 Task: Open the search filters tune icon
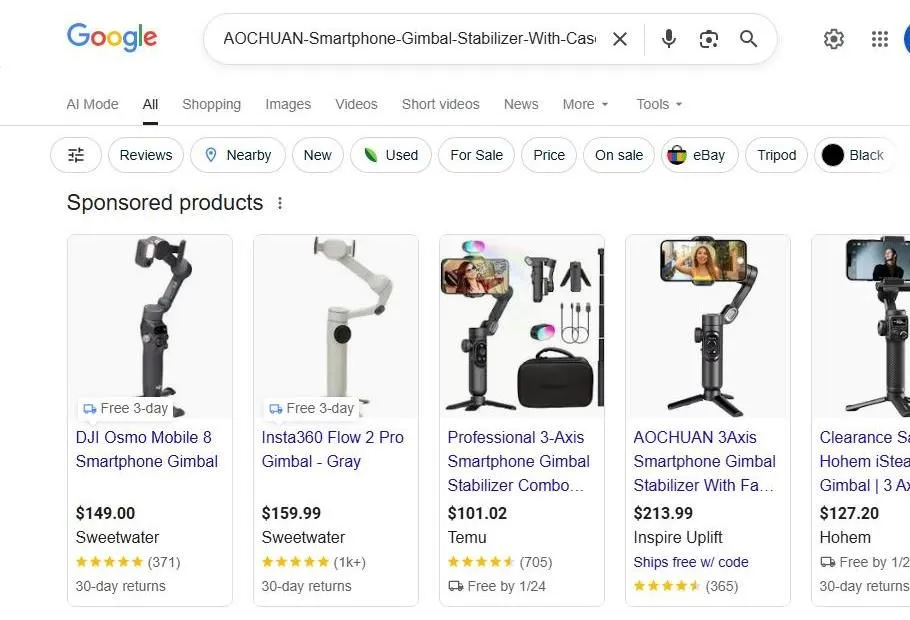[x=75, y=155]
